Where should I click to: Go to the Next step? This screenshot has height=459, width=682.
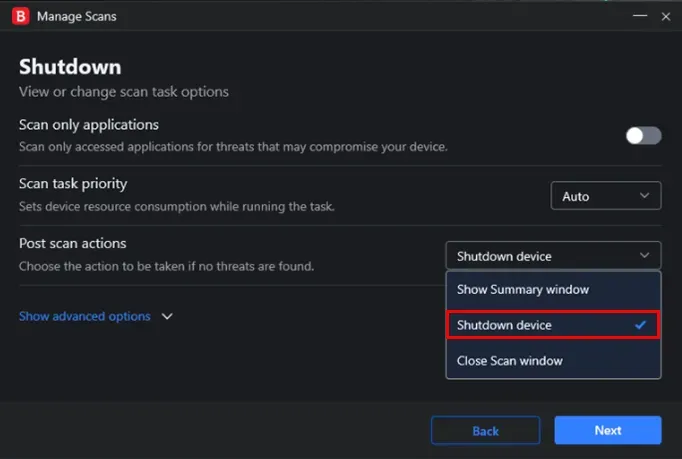tap(608, 430)
